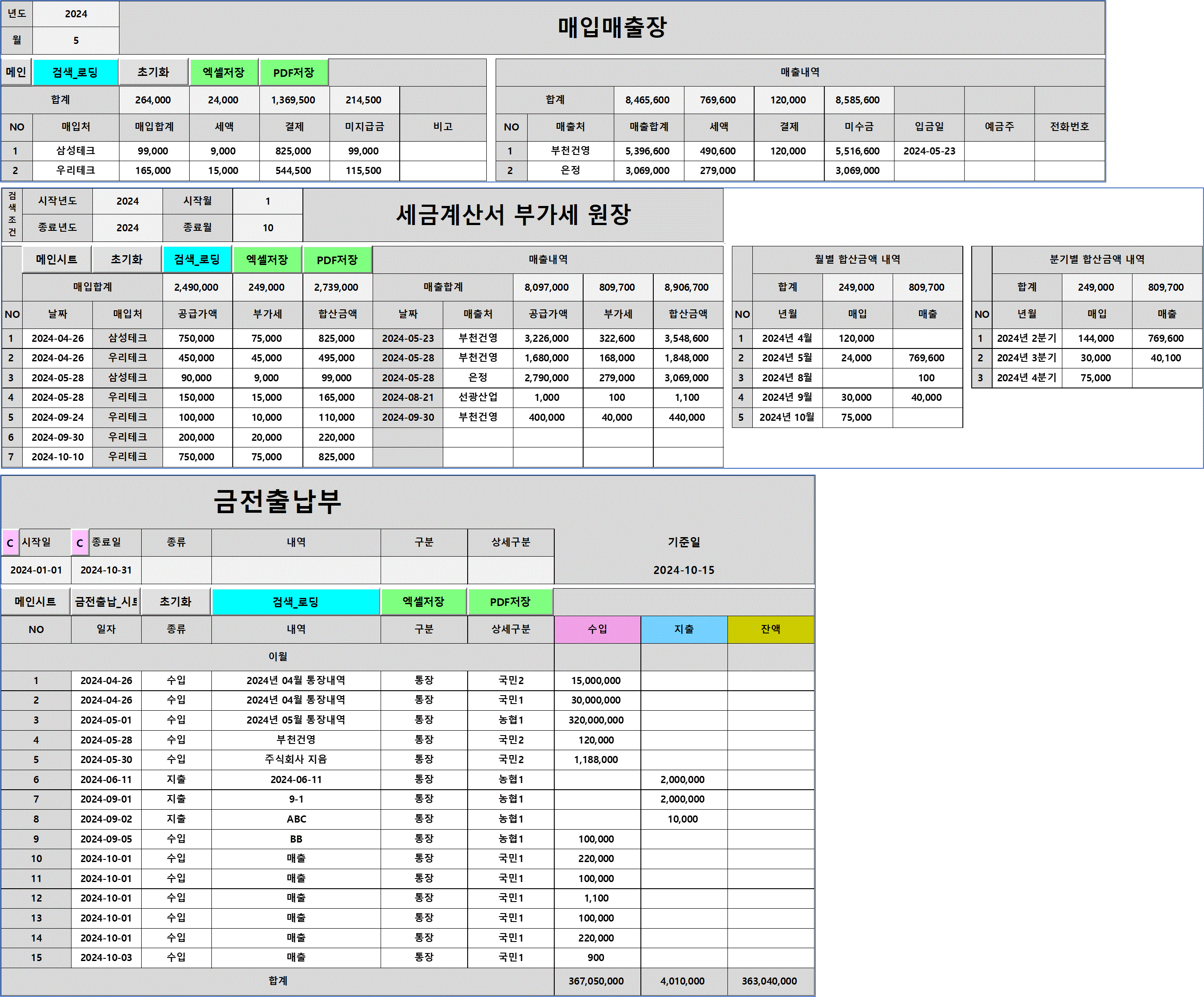Select 매출합계 total 8,906,700

tap(687, 287)
